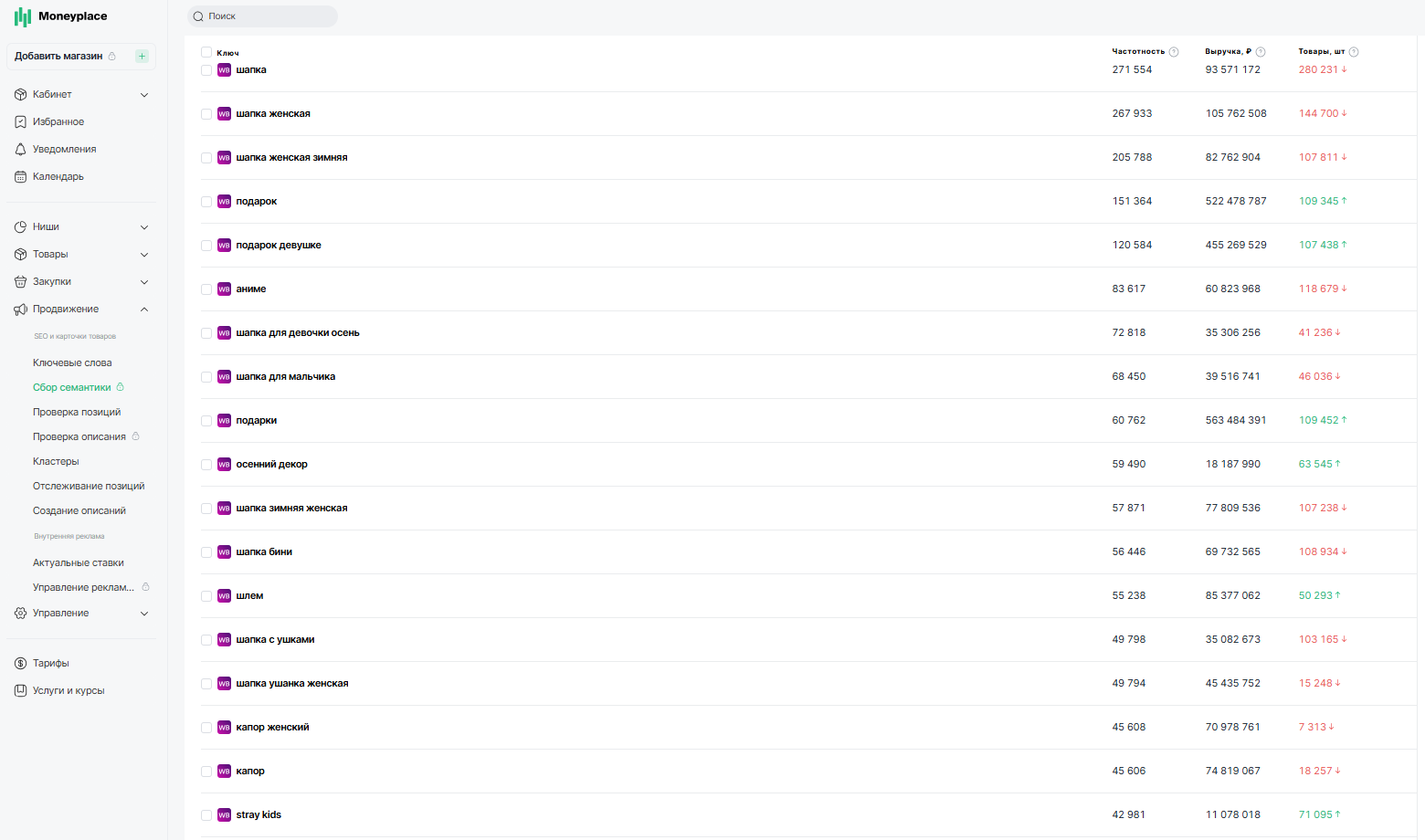Click the Календарь calendar icon
1425x840 pixels.
[20, 176]
